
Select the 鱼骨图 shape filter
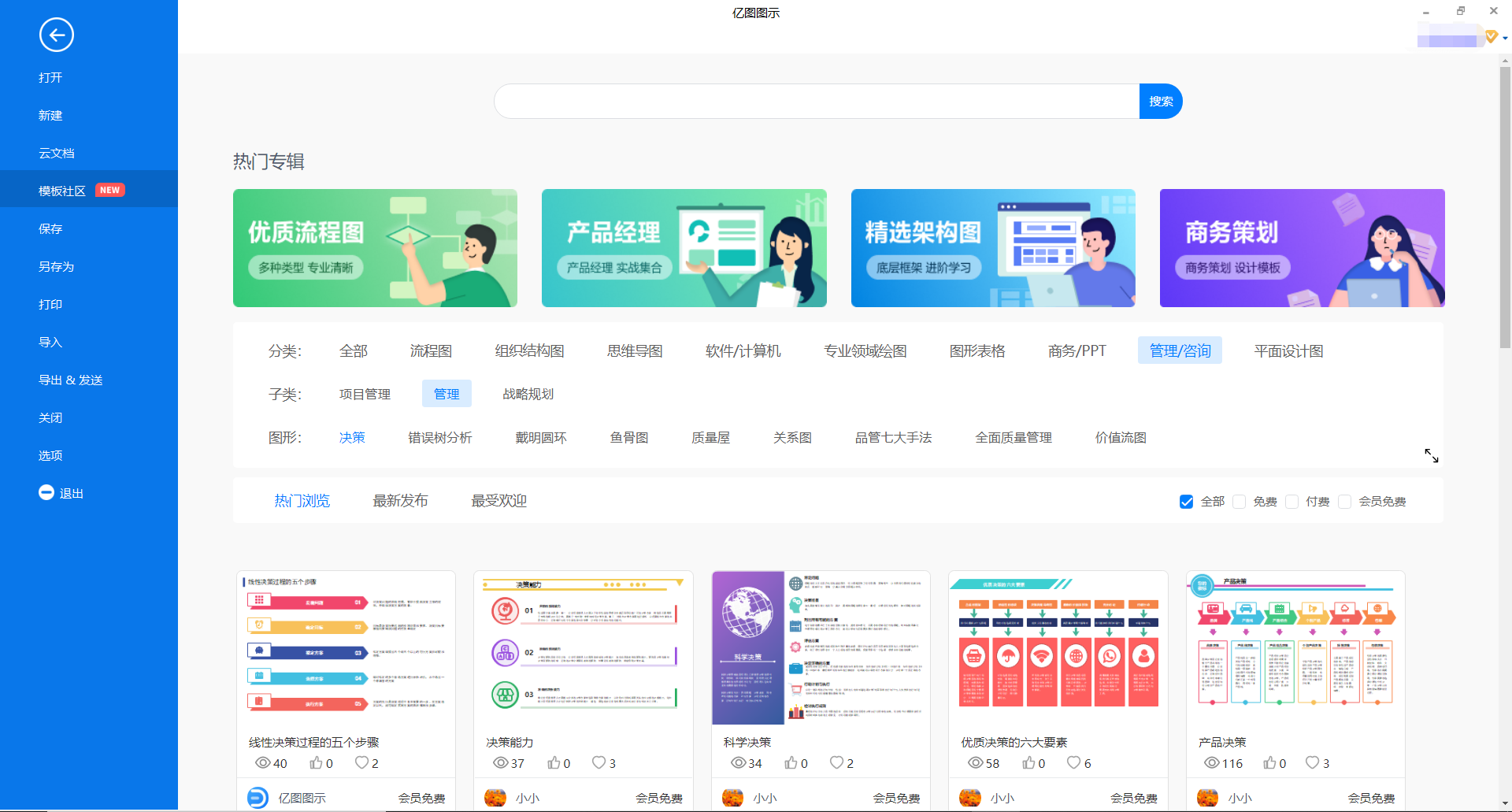point(629,437)
